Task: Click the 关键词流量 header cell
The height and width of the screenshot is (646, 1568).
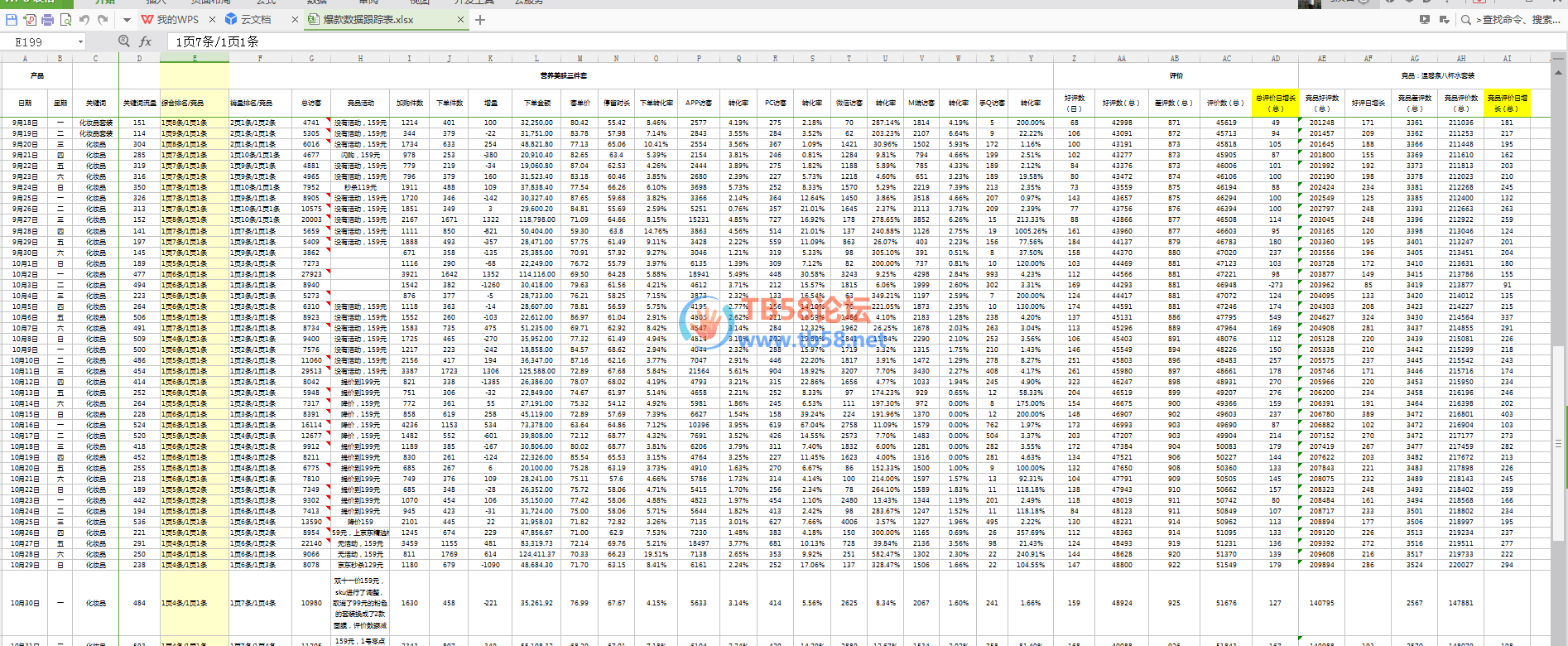Action: click(139, 103)
